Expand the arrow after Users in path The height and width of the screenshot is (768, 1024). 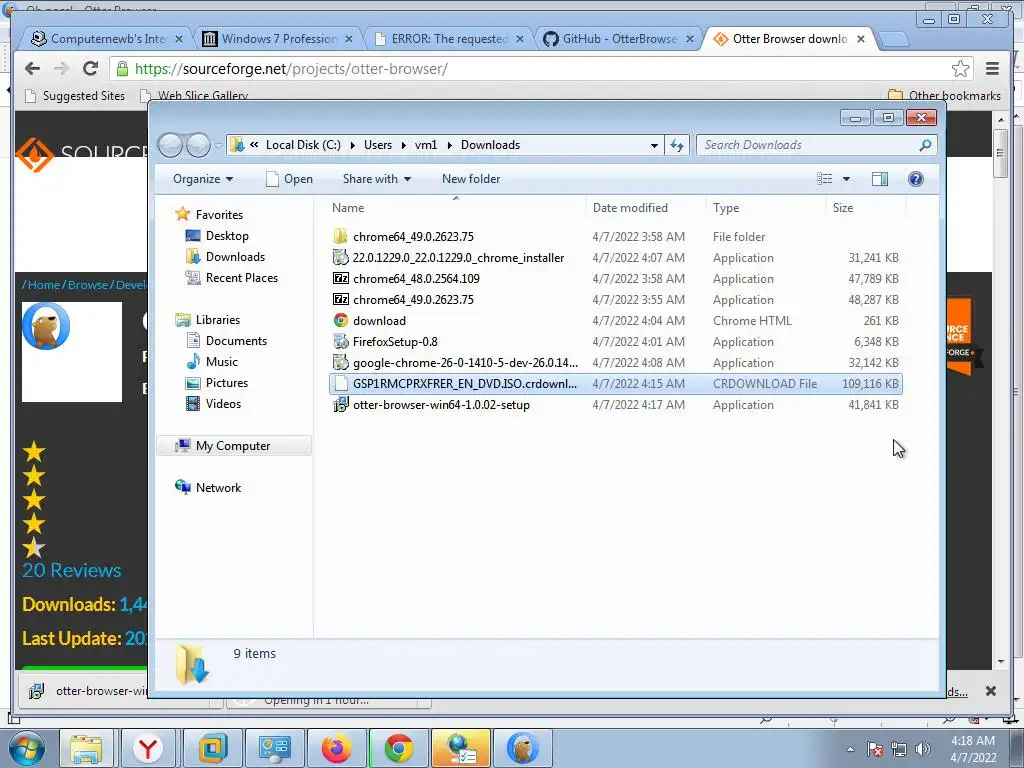tap(403, 145)
